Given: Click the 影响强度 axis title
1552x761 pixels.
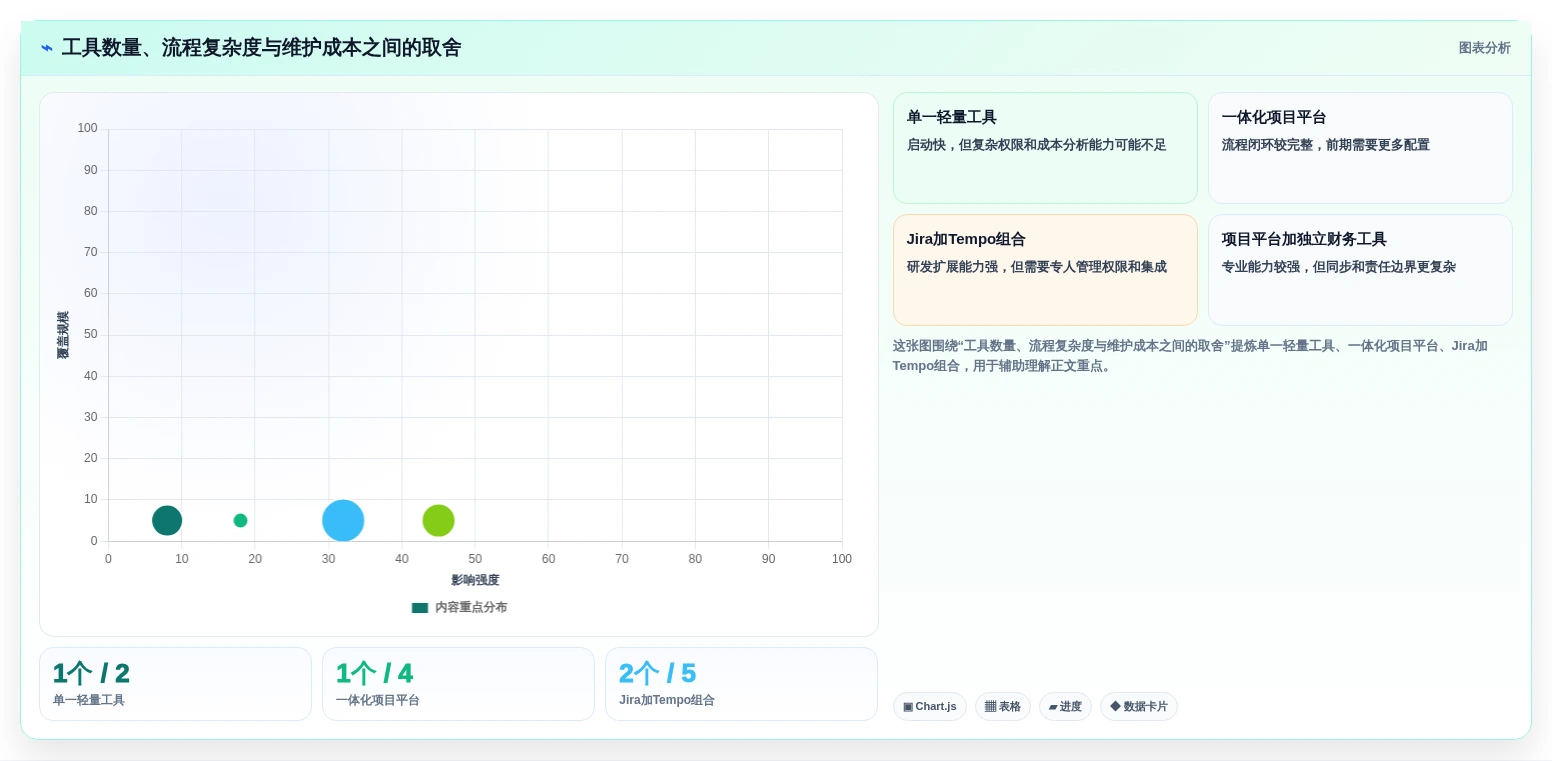Looking at the screenshot, I should coord(475,580).
